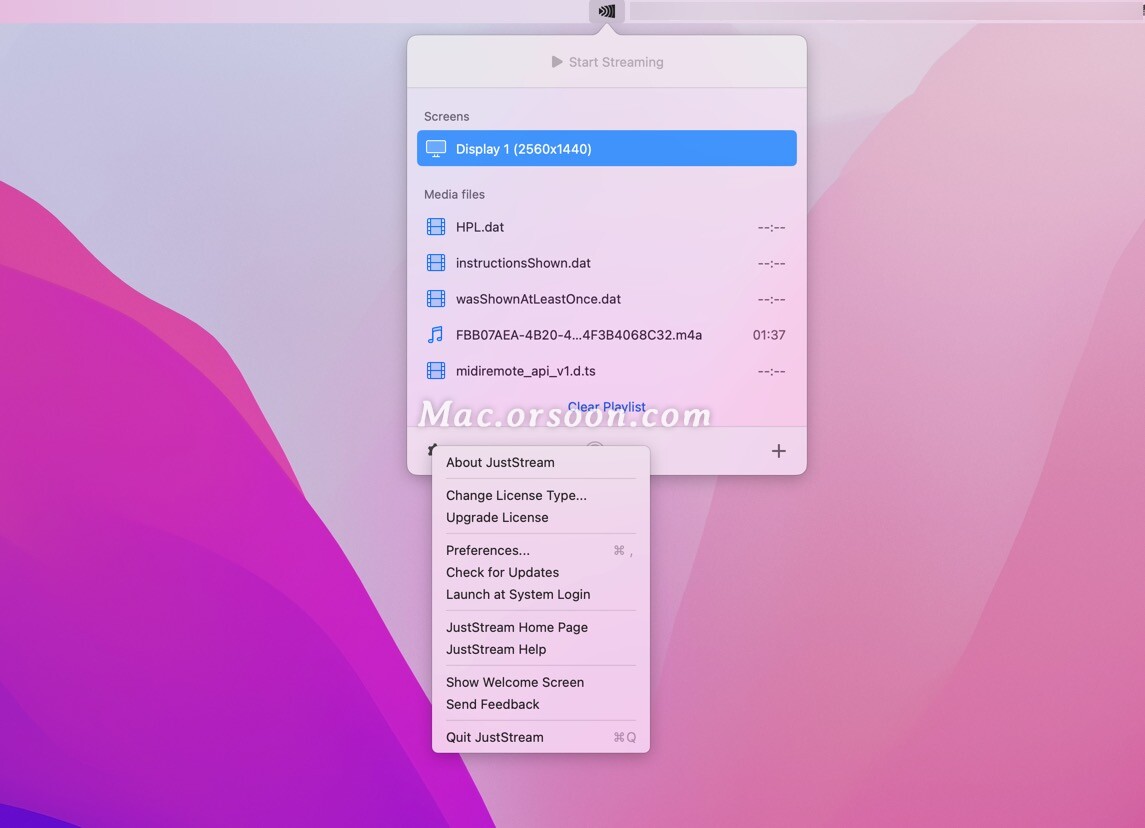Select midiremote_api_v1.d.ts in the playlist
The image size is (1145, 828).
[607, 371]
